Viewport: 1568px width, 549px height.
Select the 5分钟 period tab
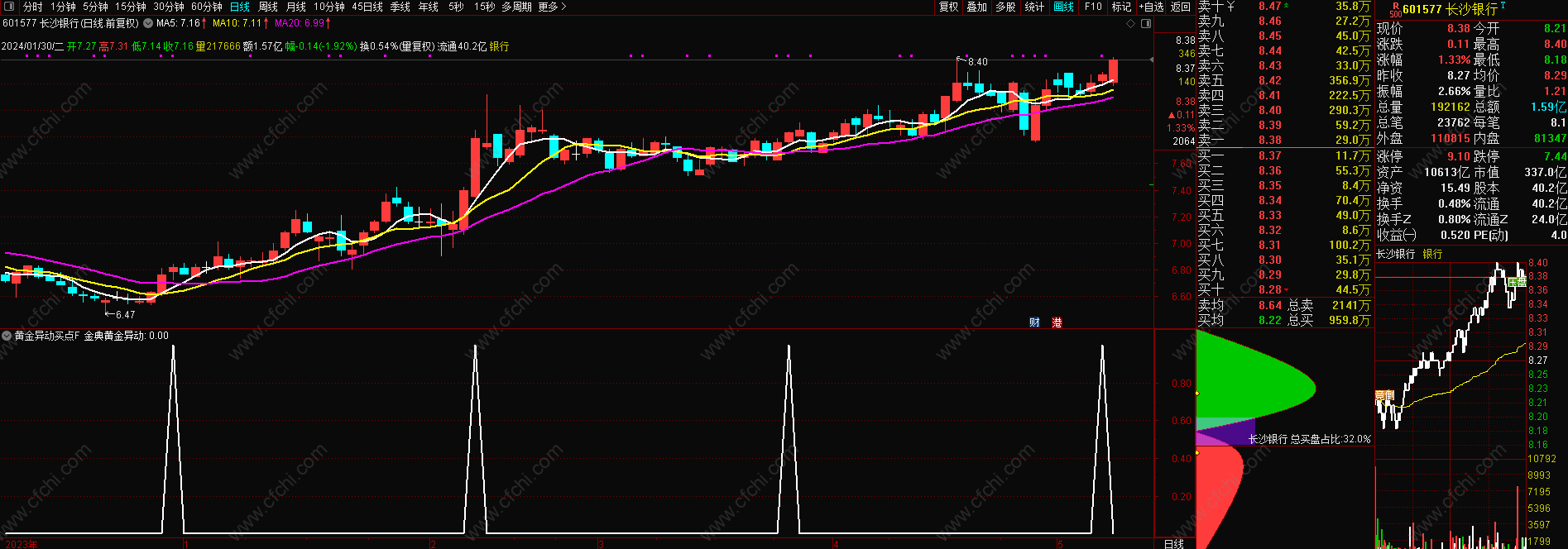(x=95, y=7)
